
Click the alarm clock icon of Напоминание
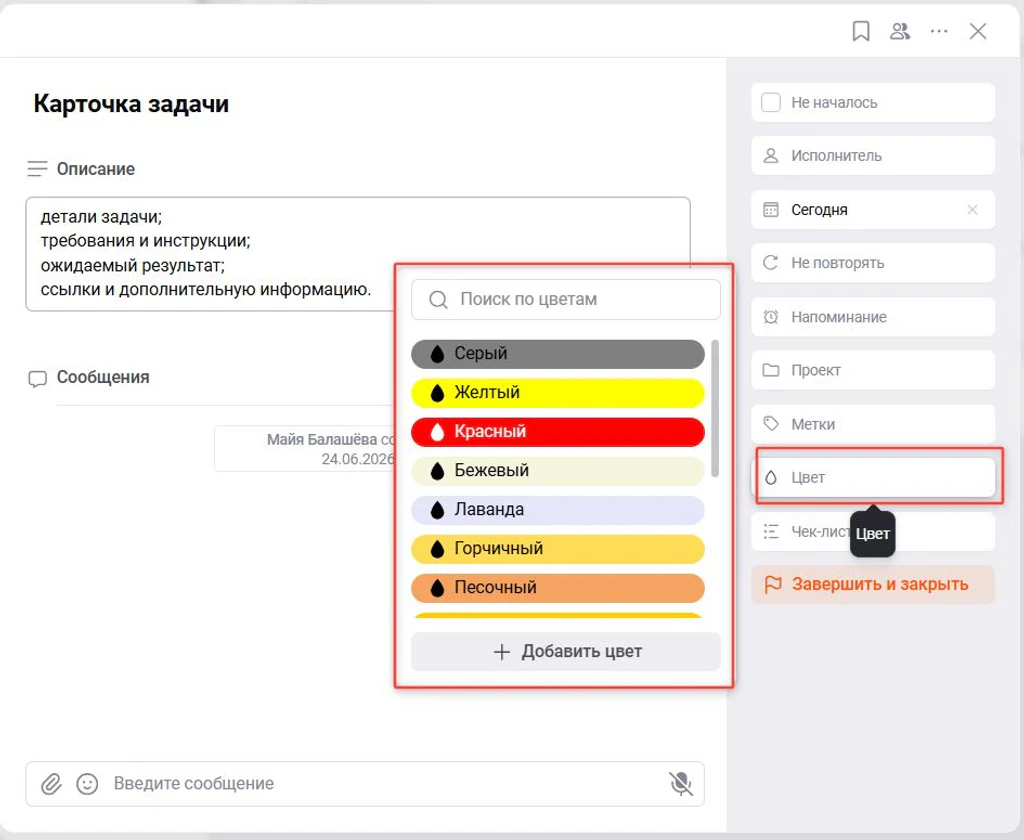click(771, 317)
